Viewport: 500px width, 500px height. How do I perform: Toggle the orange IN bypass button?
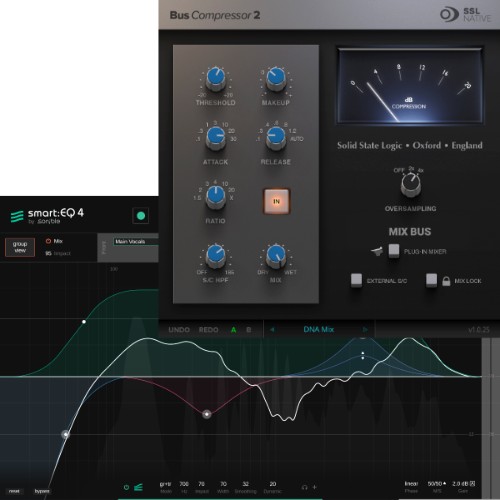tap(276, 201)
